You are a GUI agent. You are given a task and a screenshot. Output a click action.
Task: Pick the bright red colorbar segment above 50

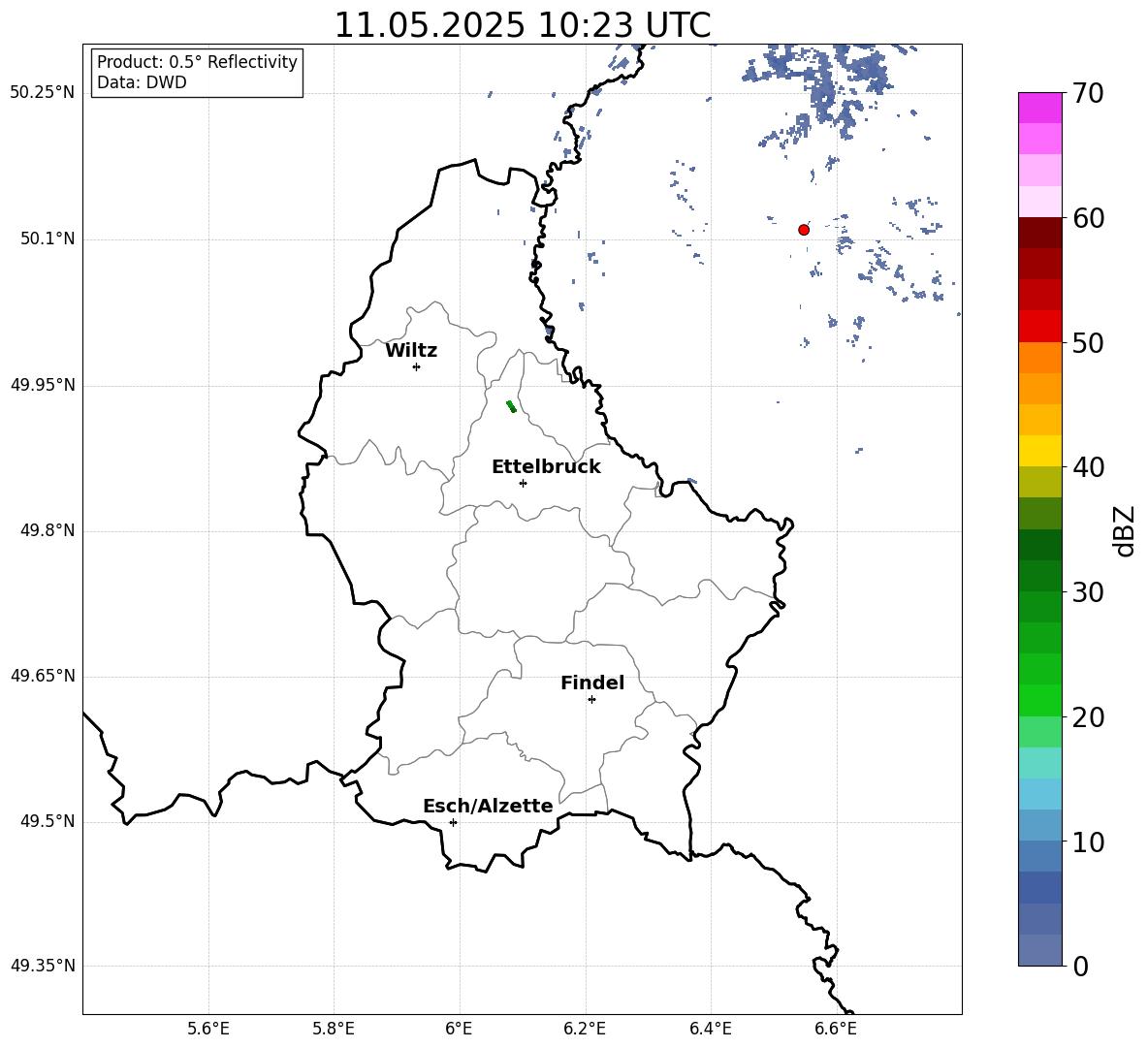coord(1040,327)
